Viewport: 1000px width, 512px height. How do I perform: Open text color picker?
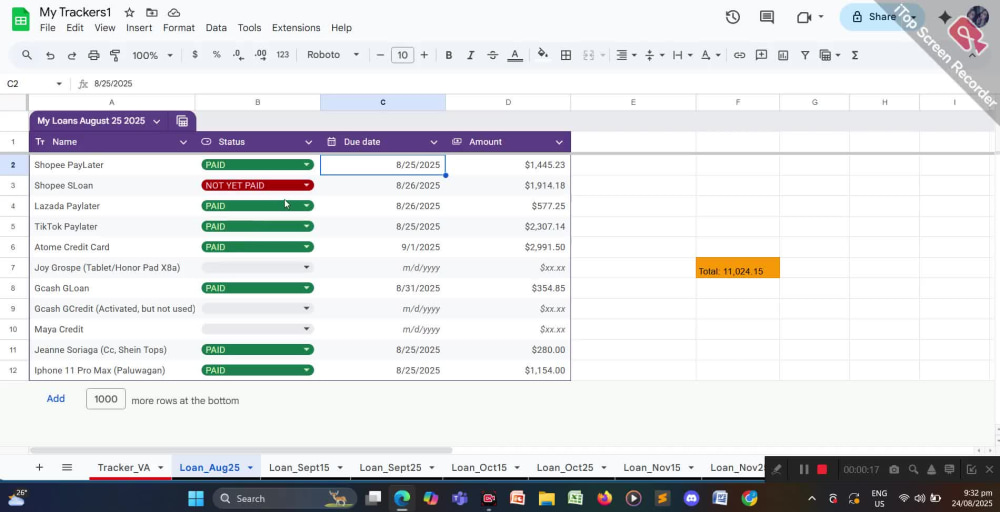click(x=515, y=55)
